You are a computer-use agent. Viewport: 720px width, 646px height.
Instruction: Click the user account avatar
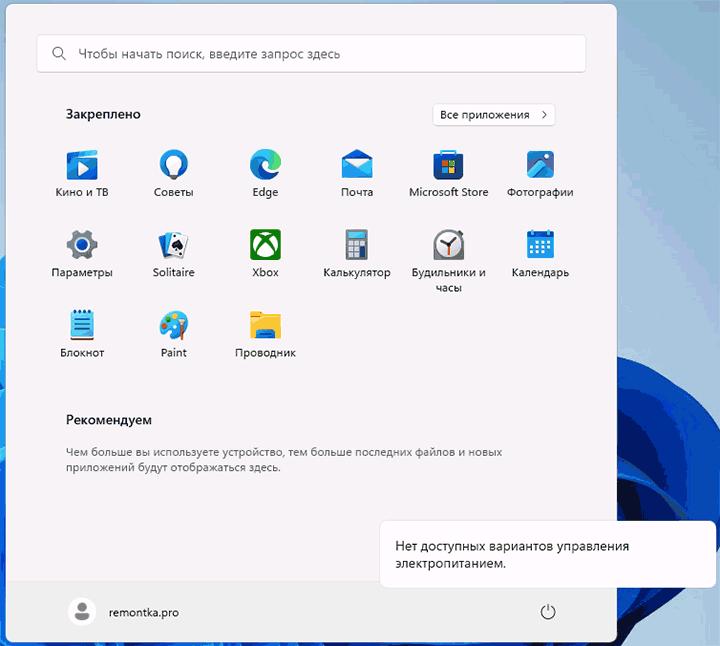82,612
